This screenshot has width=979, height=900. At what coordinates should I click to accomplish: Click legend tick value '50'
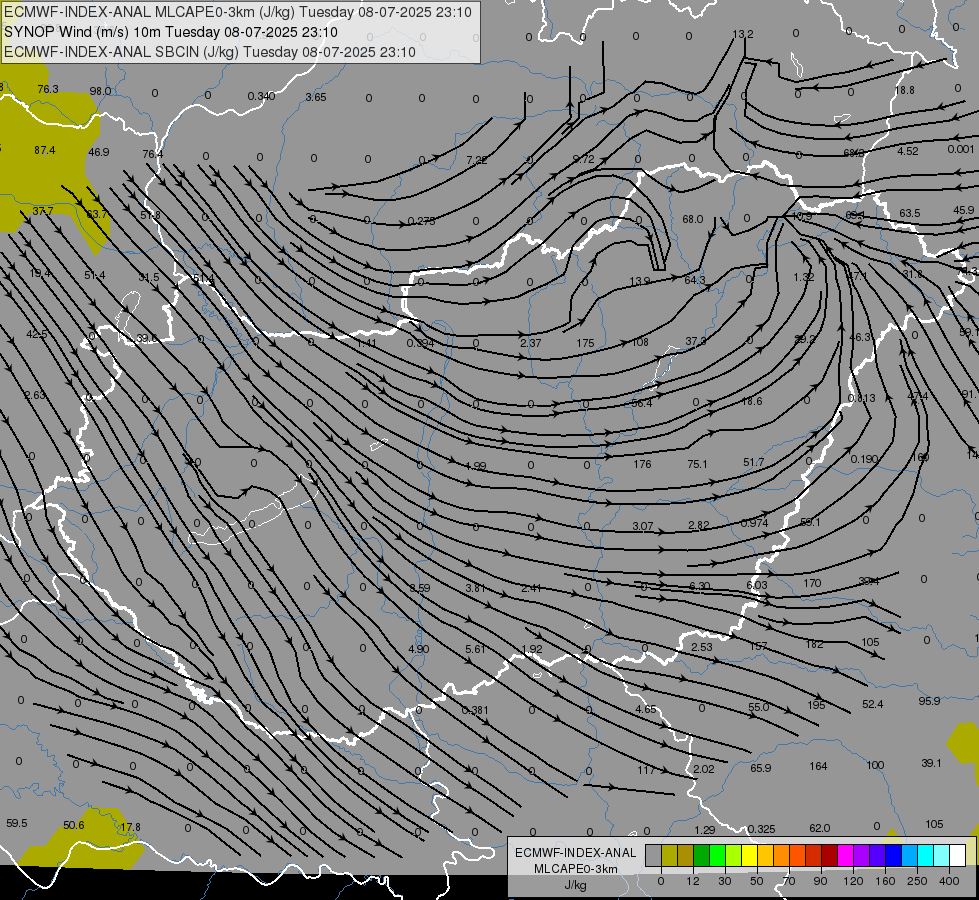pos(757,881)
